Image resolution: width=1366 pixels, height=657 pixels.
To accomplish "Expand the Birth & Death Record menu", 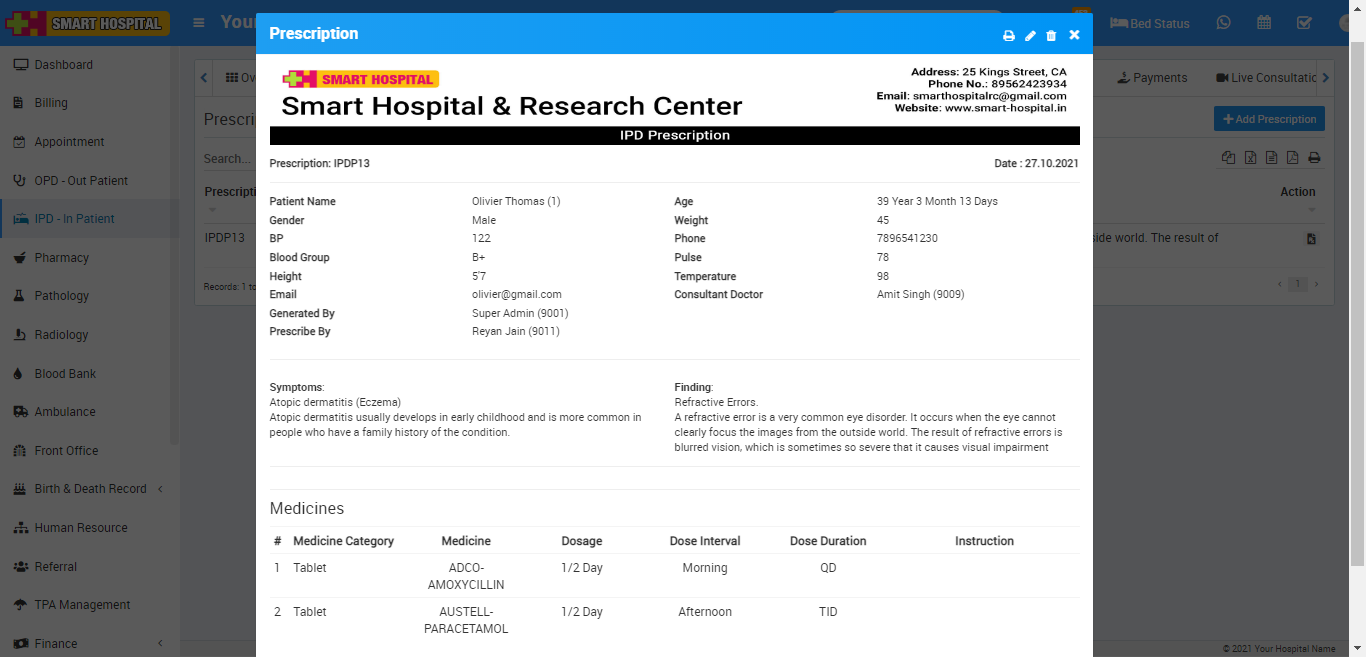I will point(90,489).
